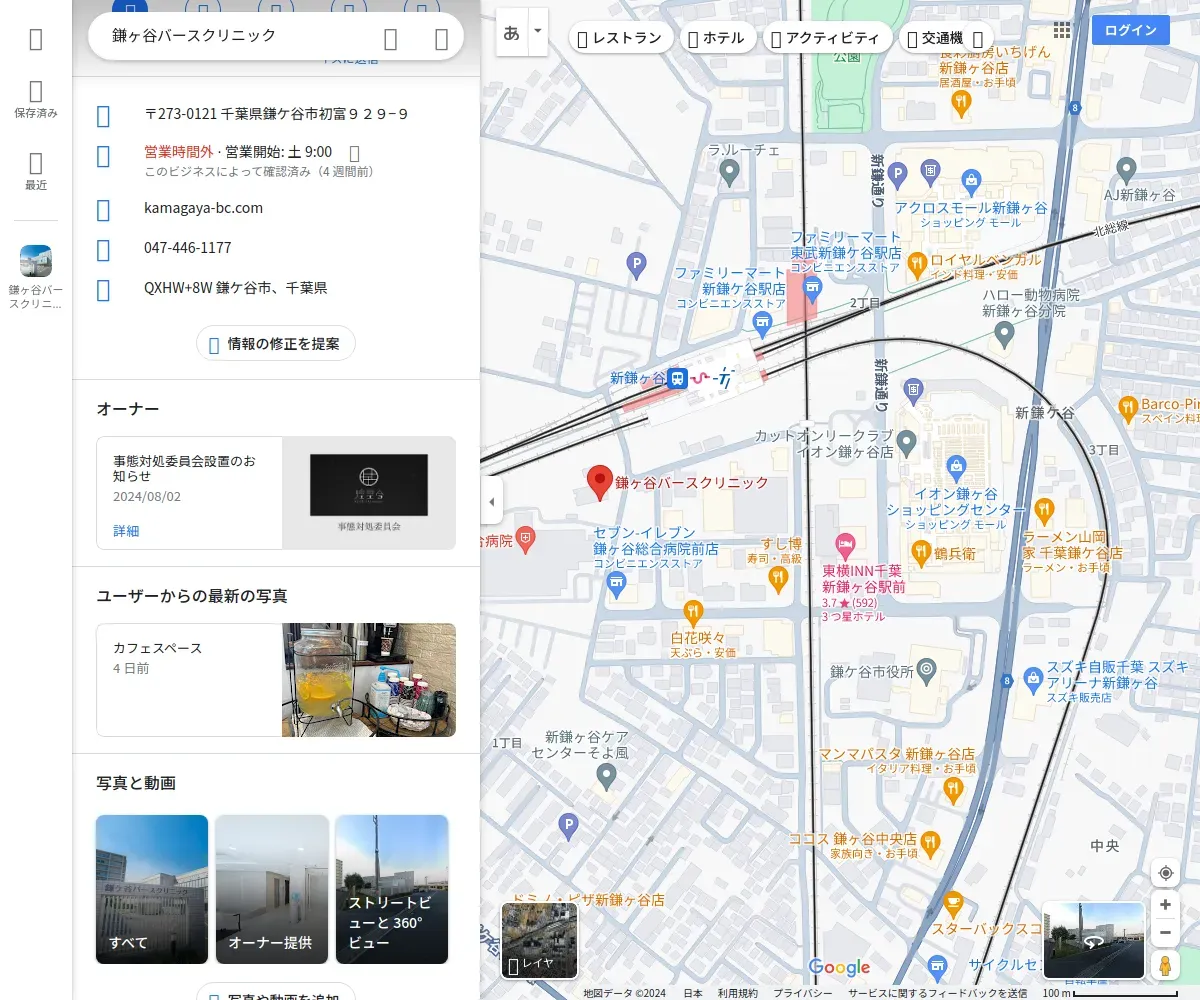1200x1000 pixels.
Task: Click the 新鎌ヶ谷ケアセンターそよ風 pin
Action: coord(606,776)
